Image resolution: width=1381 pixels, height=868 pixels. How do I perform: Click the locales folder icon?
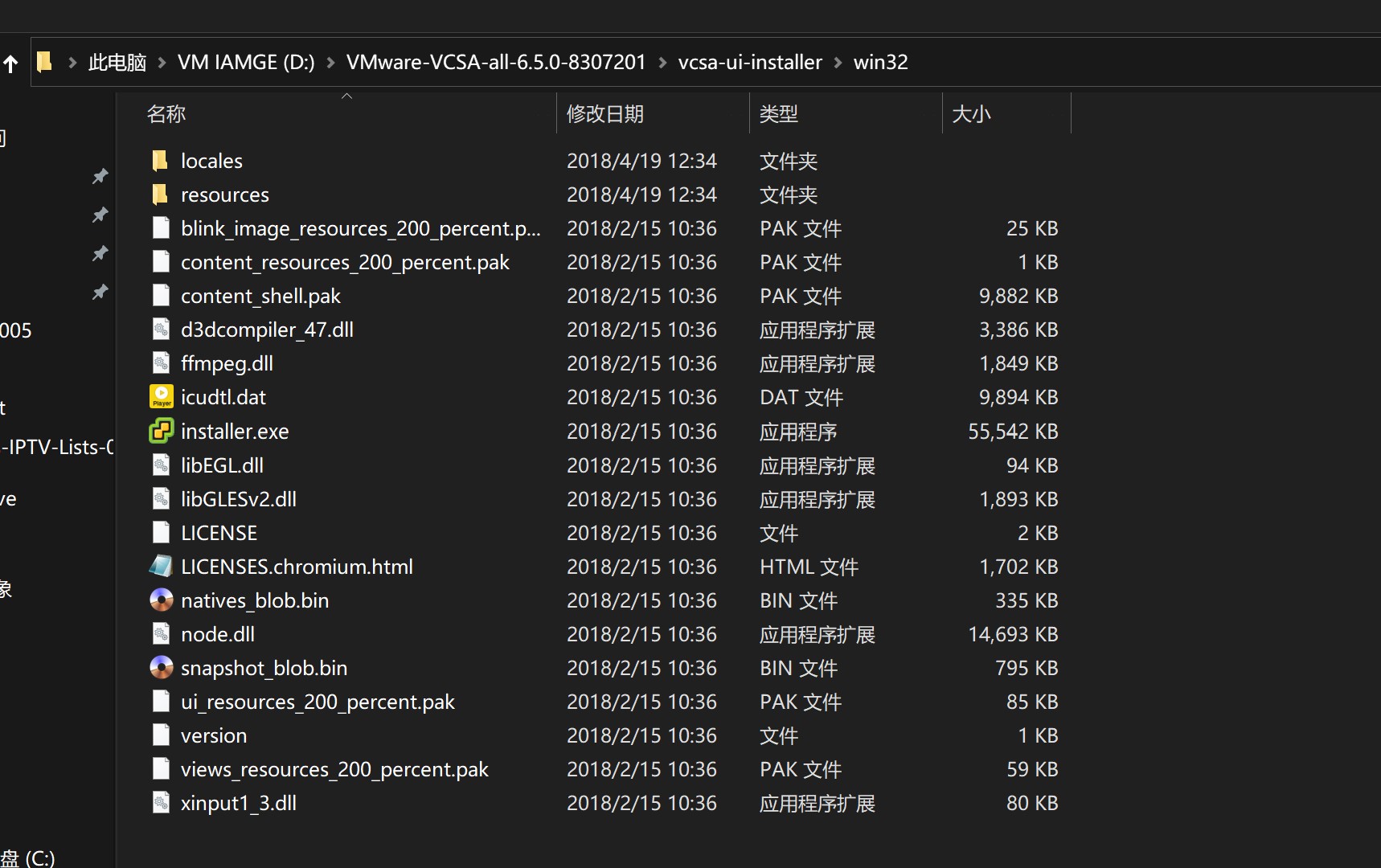tap(160, 161)
